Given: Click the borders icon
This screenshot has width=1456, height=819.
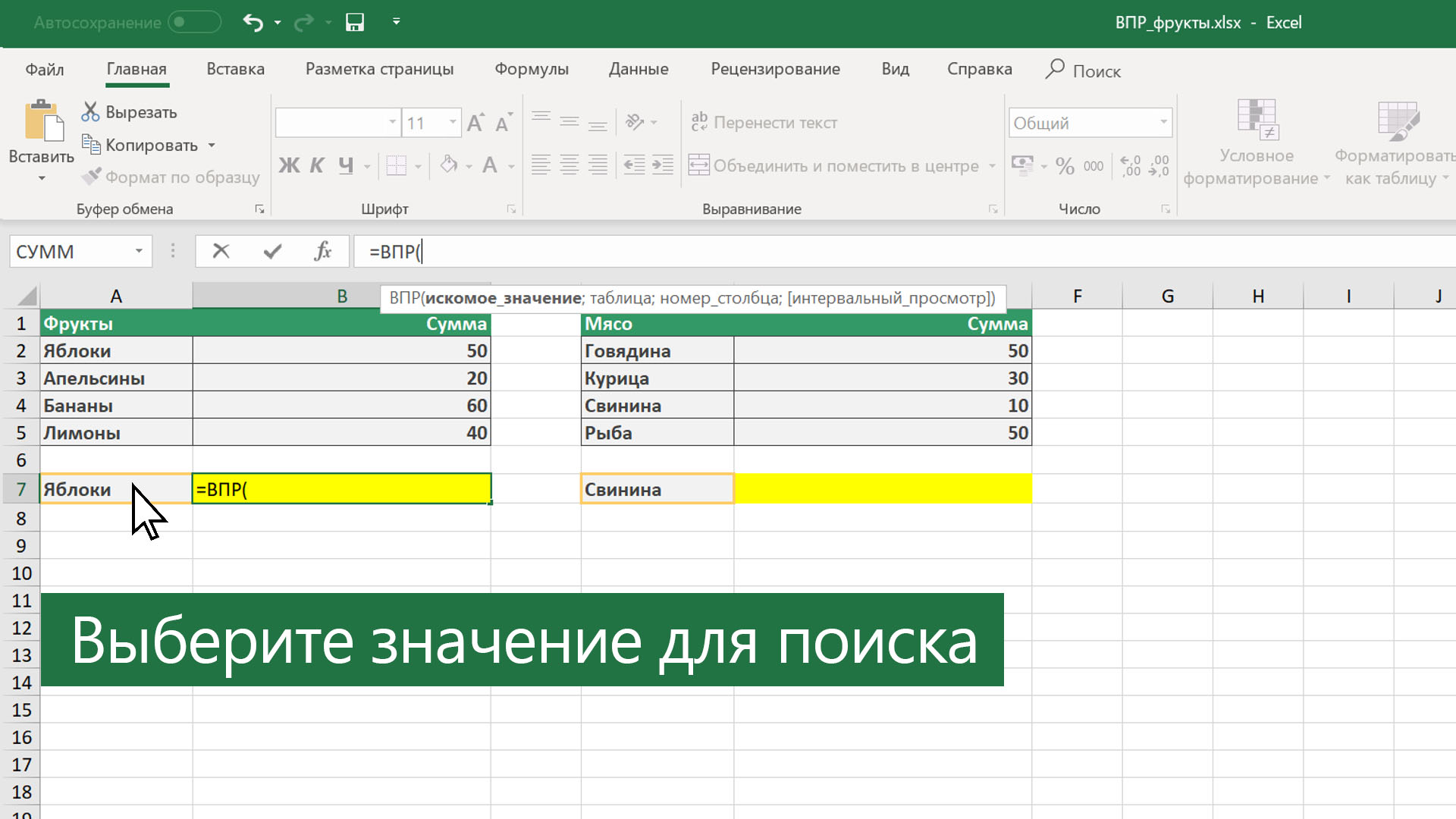Looking at the screenshot, I should (x=396, y=165).
